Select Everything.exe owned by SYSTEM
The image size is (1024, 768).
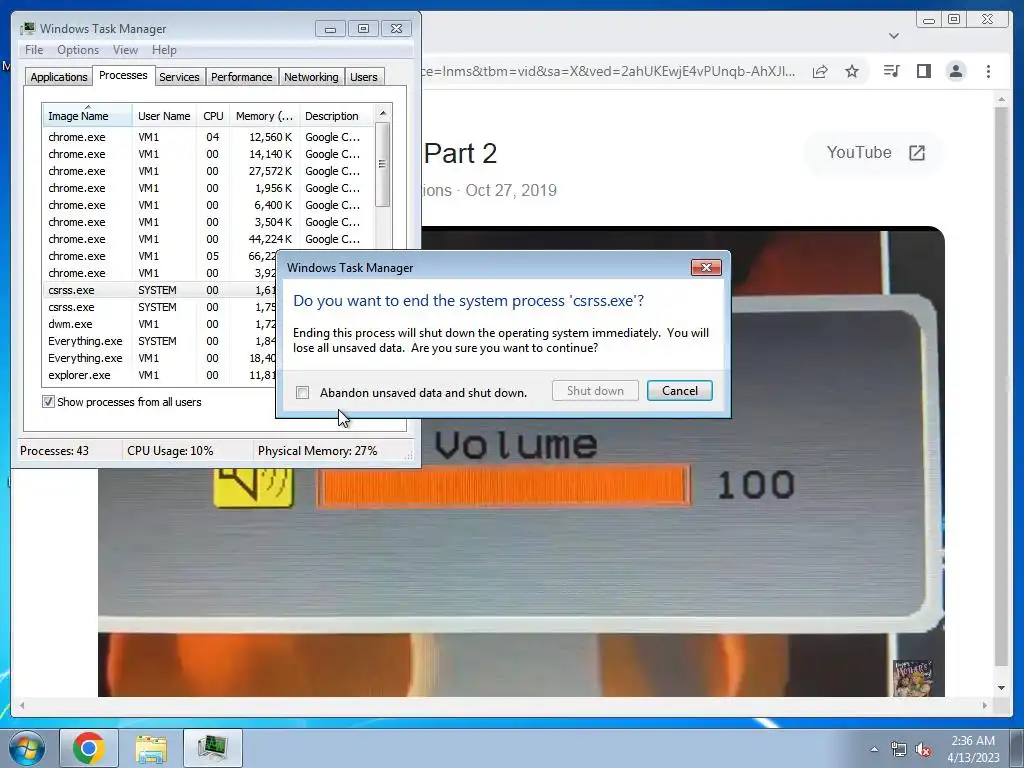pos(161,341)
